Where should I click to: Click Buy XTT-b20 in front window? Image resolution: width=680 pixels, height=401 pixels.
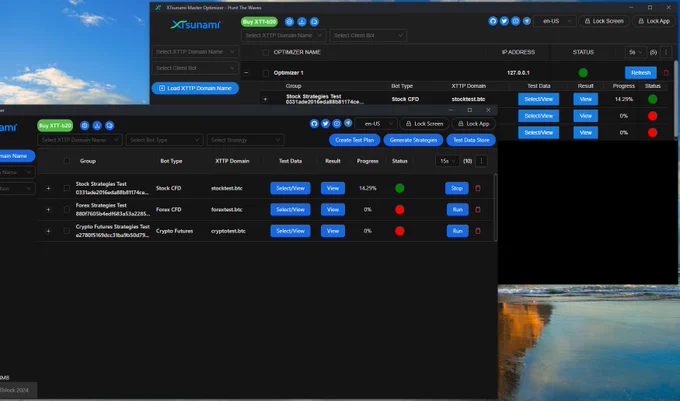tap(55, 125)
